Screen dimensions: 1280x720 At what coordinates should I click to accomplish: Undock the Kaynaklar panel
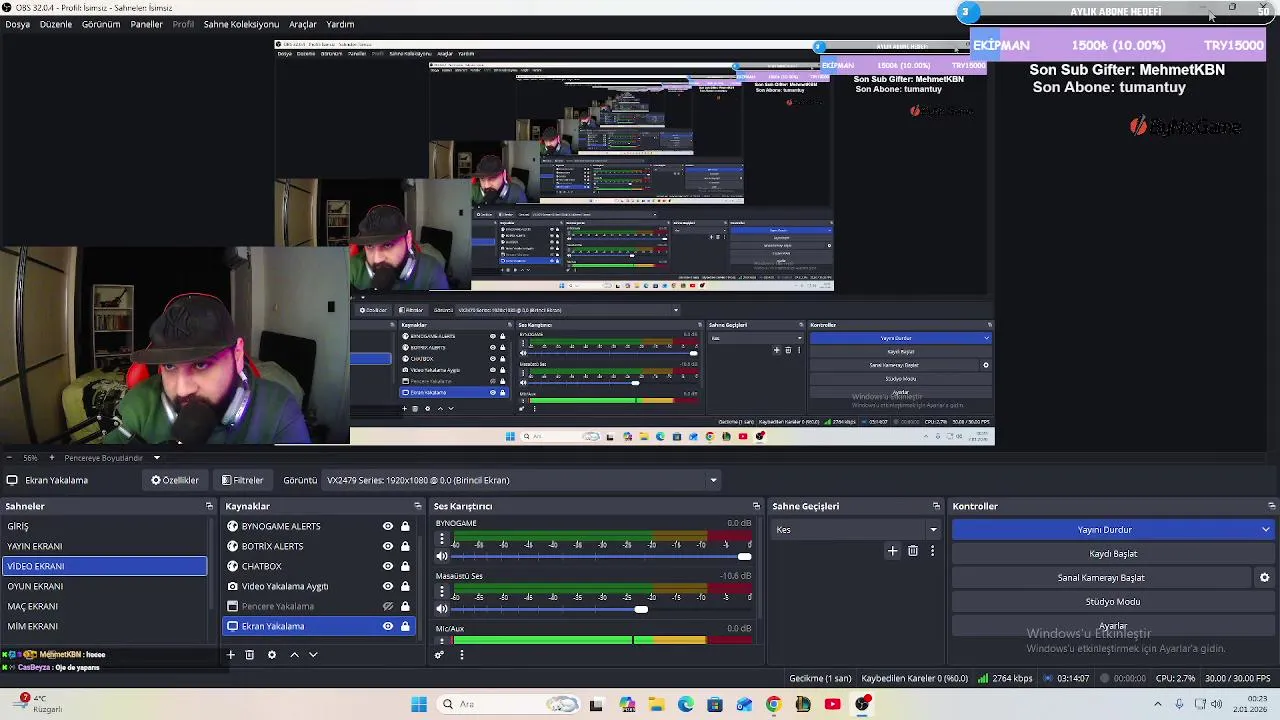tap(418, 506)
